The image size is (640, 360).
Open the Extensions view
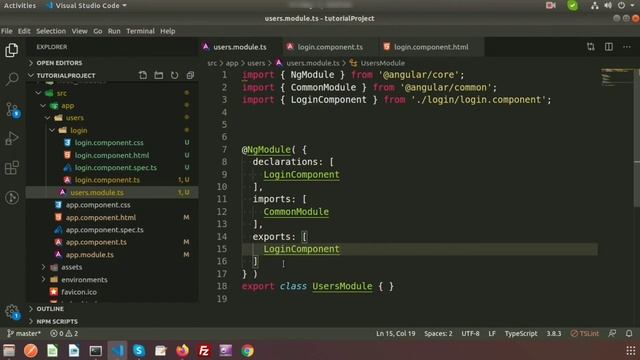[11, 168]
